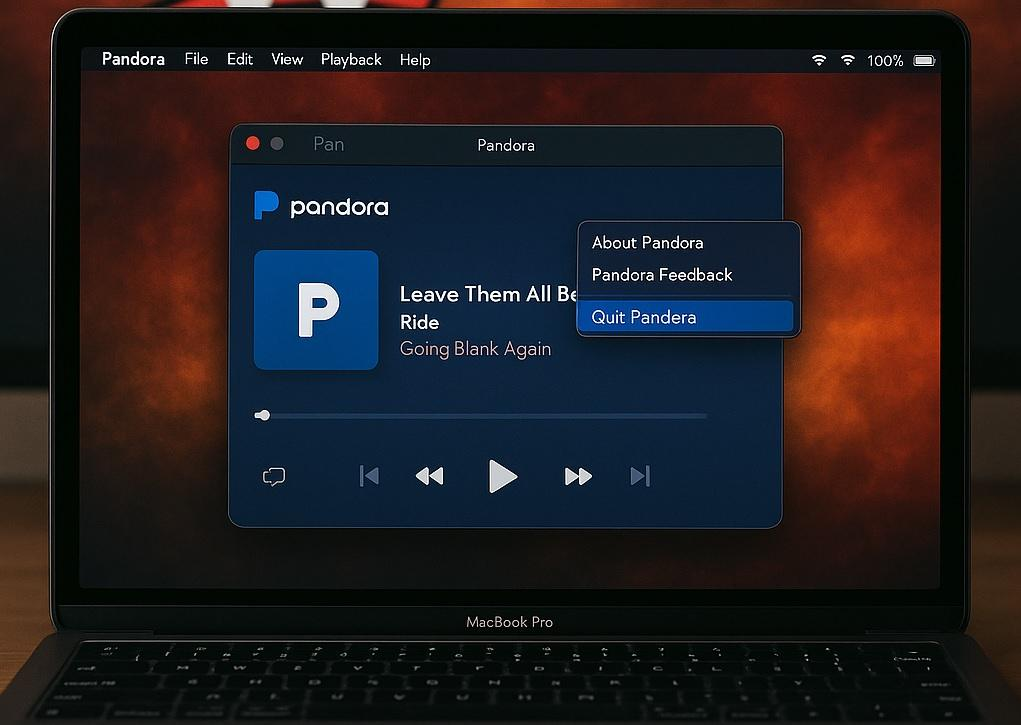
Task: Click the leftmost Wi-Fi icon in menu bar
Action: 819,60
